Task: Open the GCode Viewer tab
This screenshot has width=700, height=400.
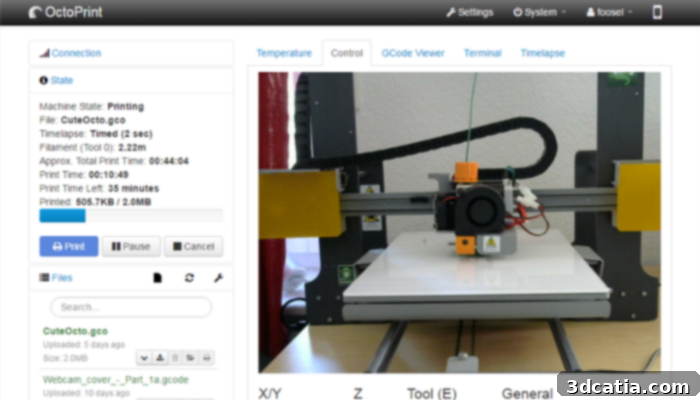Action: [413, 53]
